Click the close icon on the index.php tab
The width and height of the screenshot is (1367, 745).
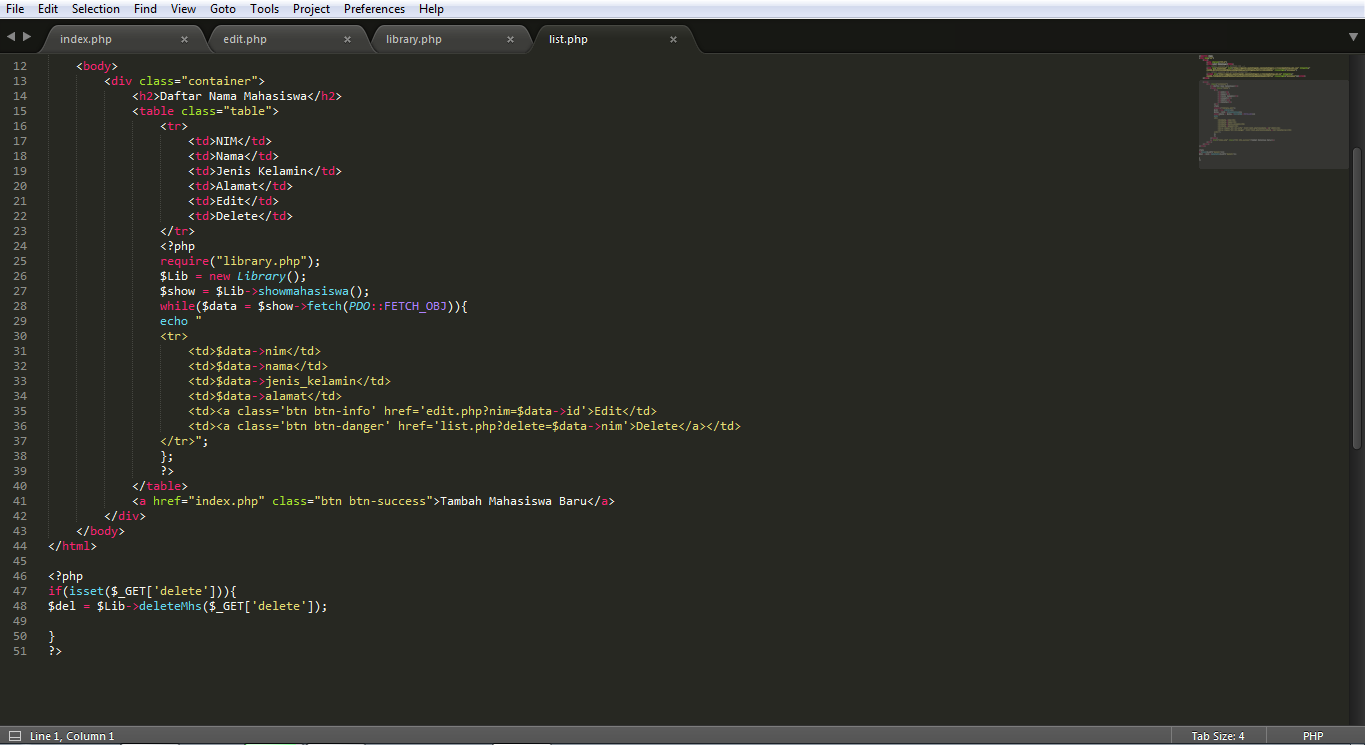184,39
